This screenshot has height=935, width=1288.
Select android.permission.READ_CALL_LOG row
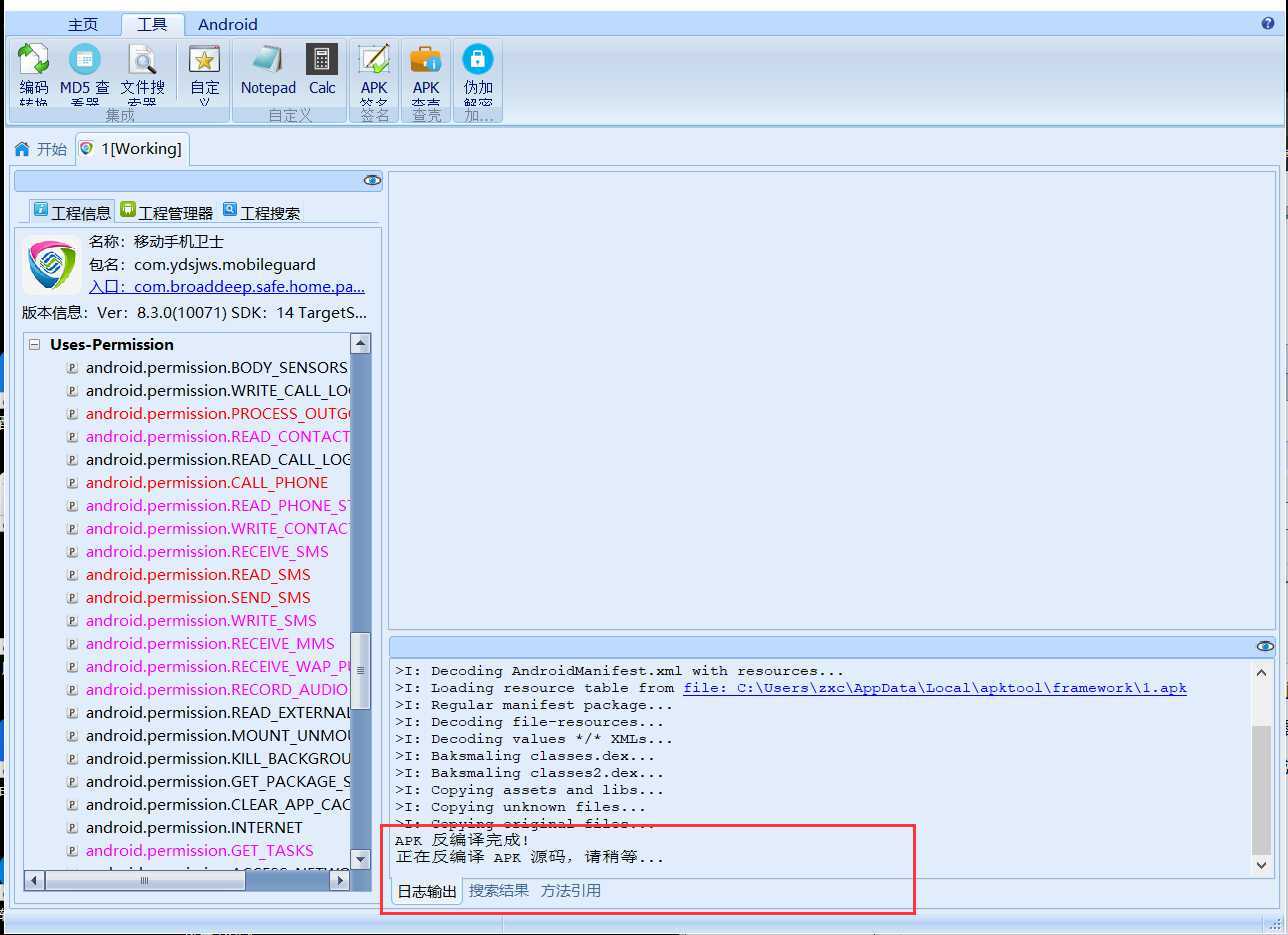pos(218,460)
